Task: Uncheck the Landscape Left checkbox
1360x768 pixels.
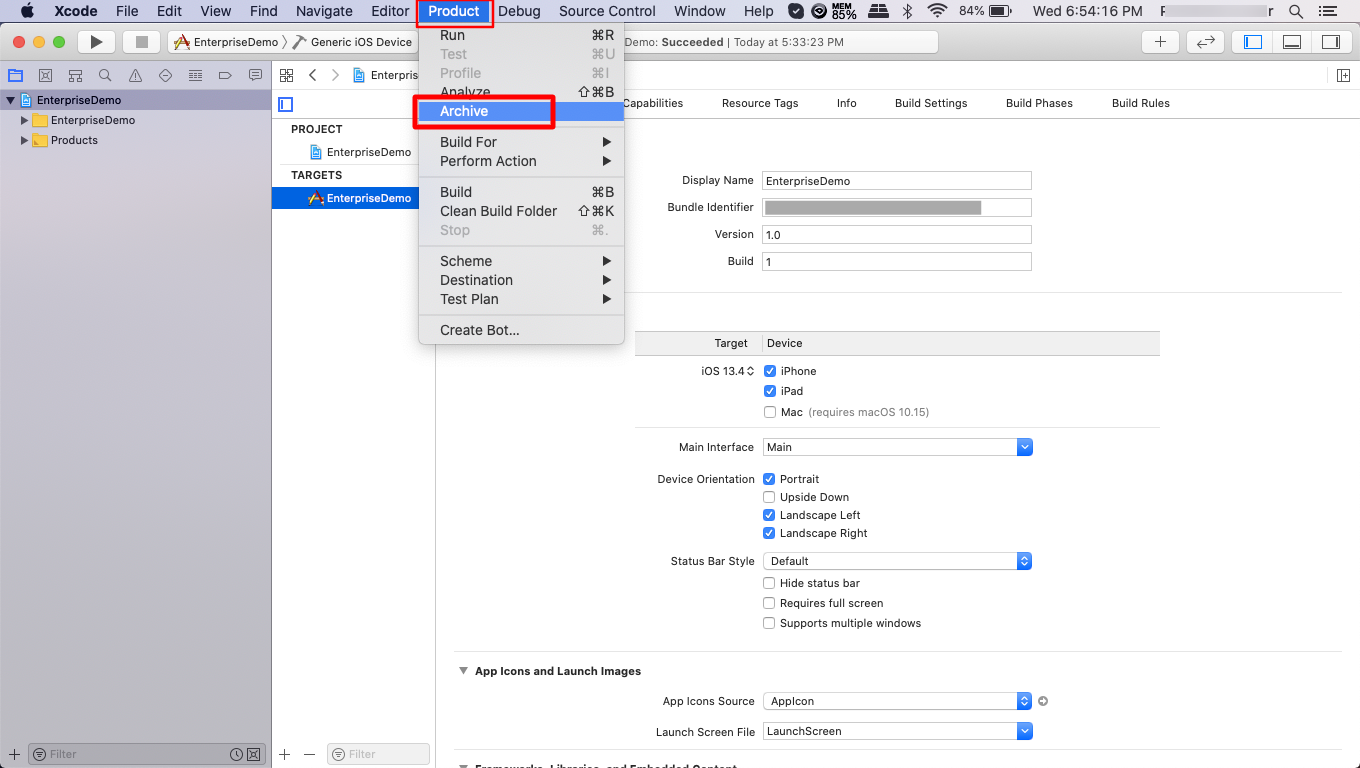Action: (769, 515)
